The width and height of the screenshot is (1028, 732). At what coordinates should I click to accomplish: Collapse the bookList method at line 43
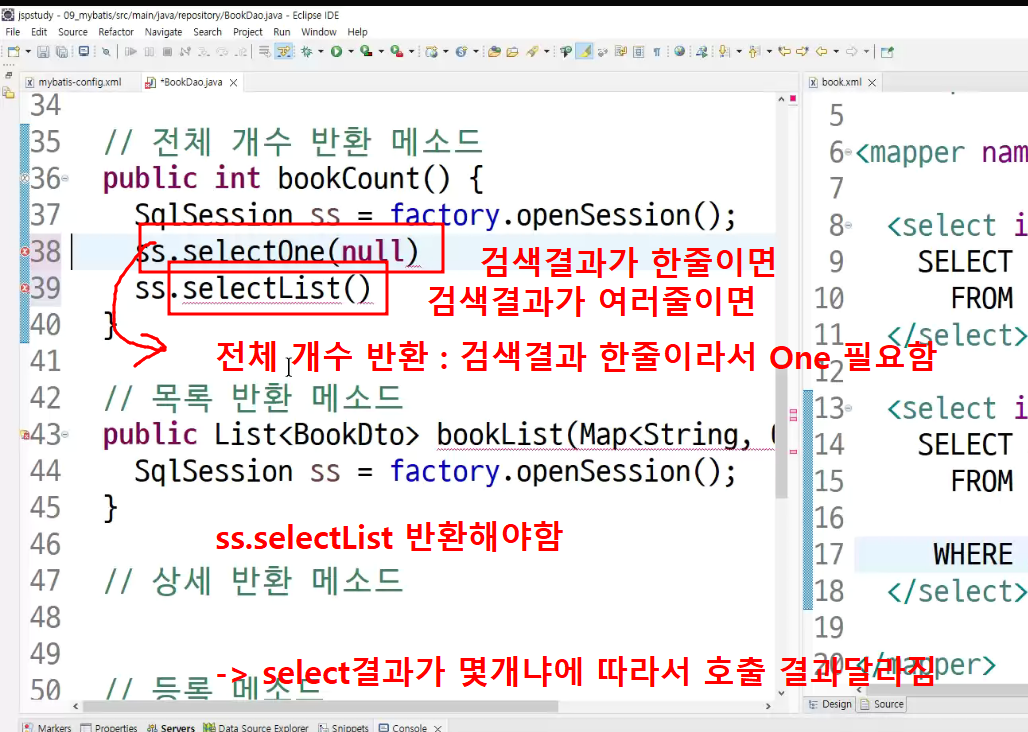65,434
